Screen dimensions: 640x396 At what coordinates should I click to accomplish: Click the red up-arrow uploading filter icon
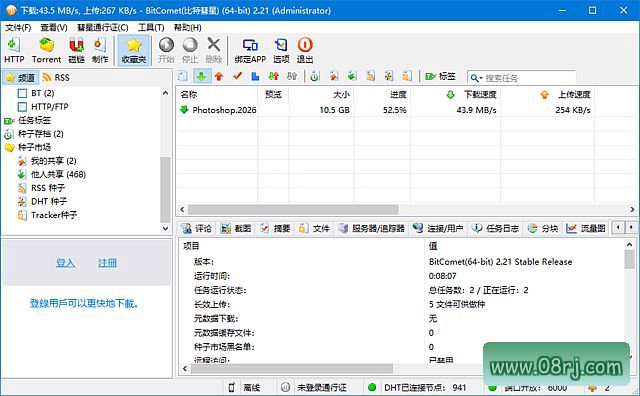[219, 76]
